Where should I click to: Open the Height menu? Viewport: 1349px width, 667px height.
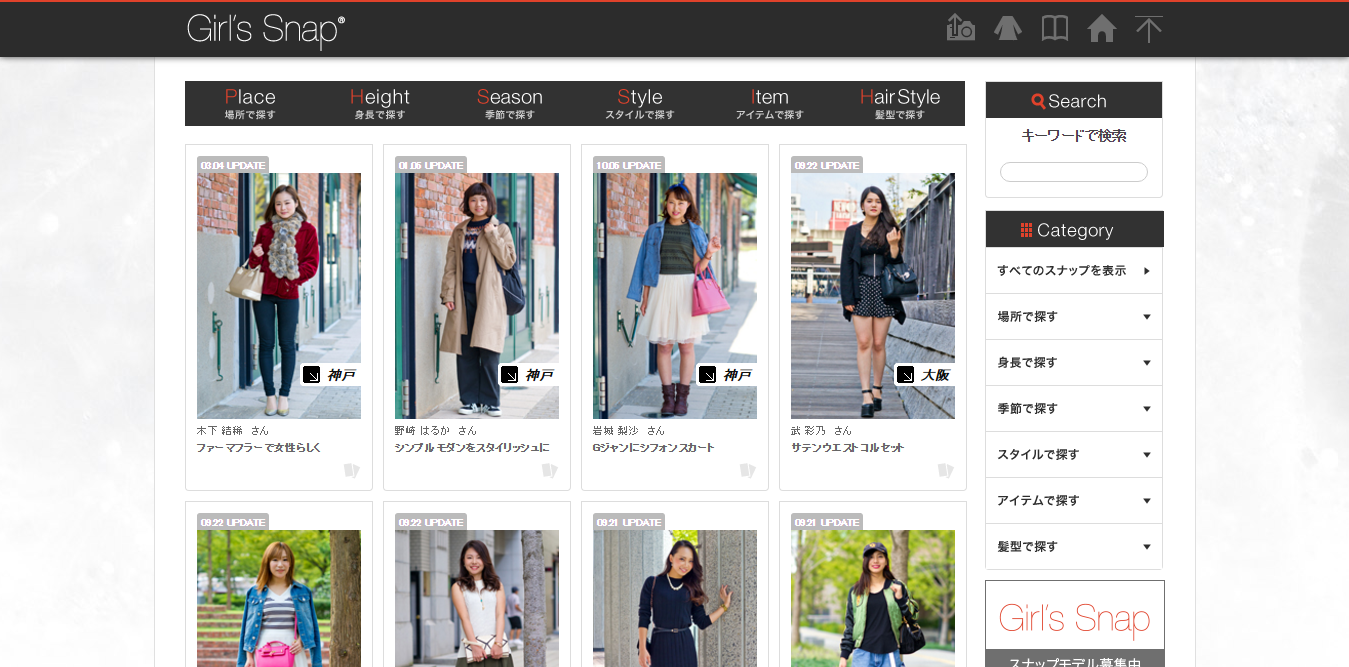coord(380,103)
